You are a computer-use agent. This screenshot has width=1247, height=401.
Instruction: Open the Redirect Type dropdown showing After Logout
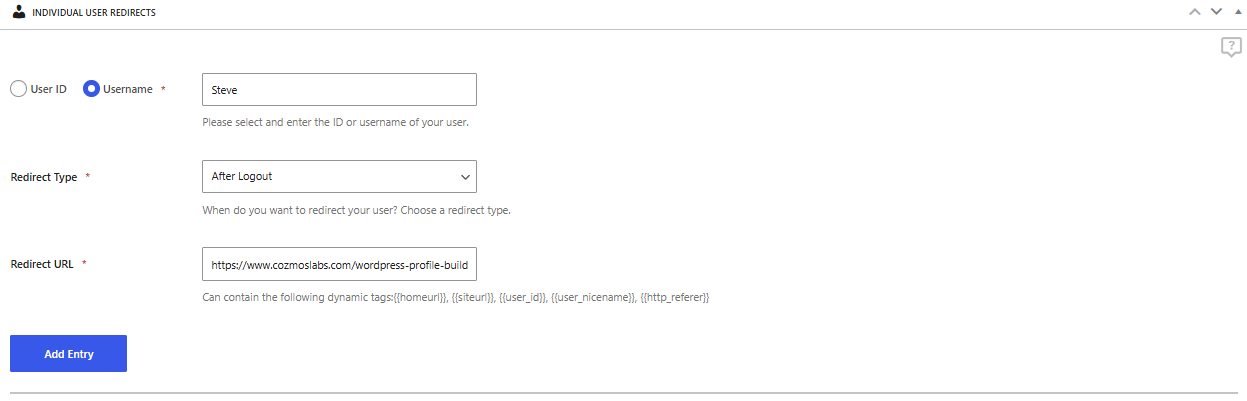pos(330,176)
